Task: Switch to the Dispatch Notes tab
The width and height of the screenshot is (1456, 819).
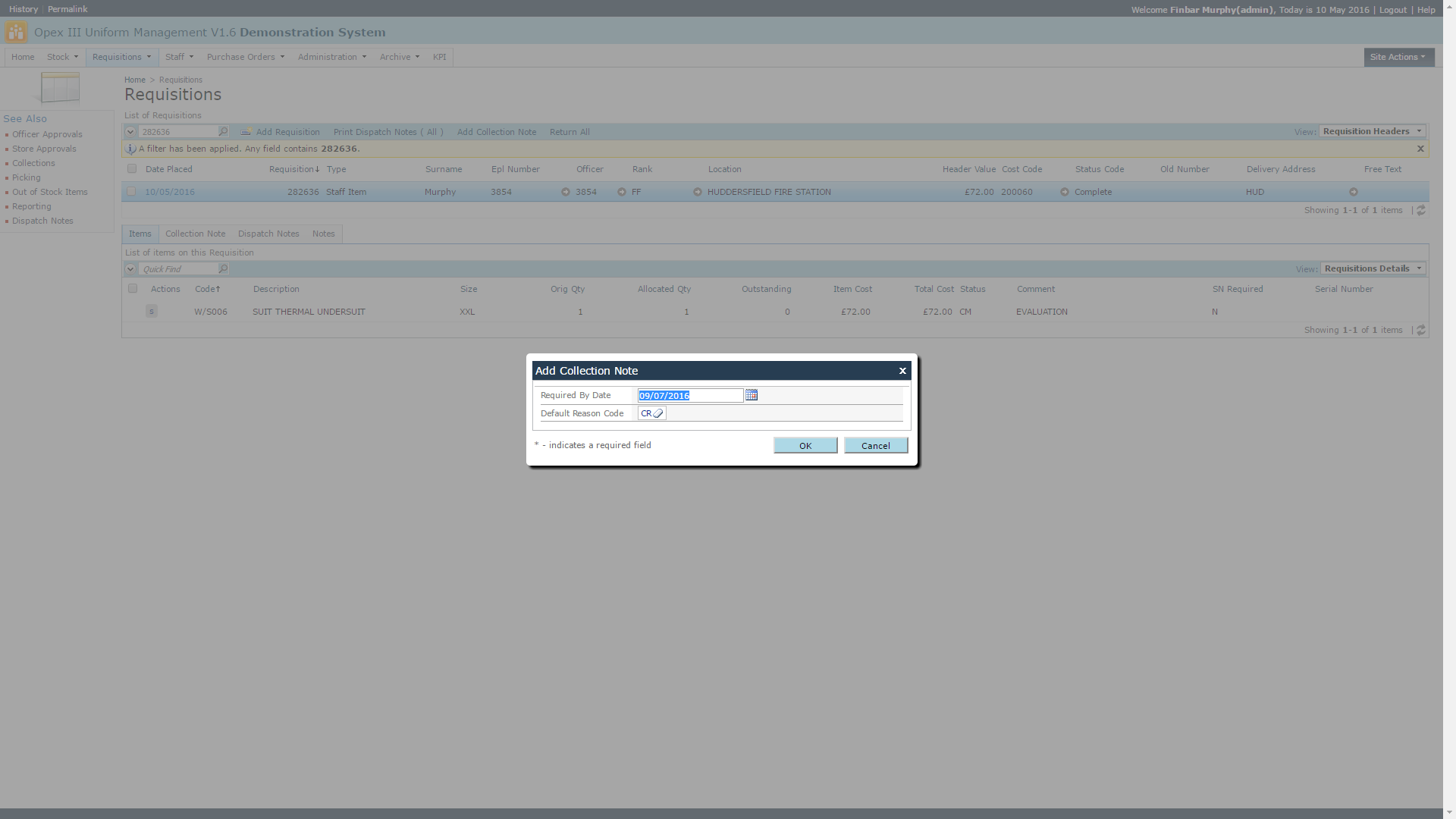Action: tap(268, 234)
